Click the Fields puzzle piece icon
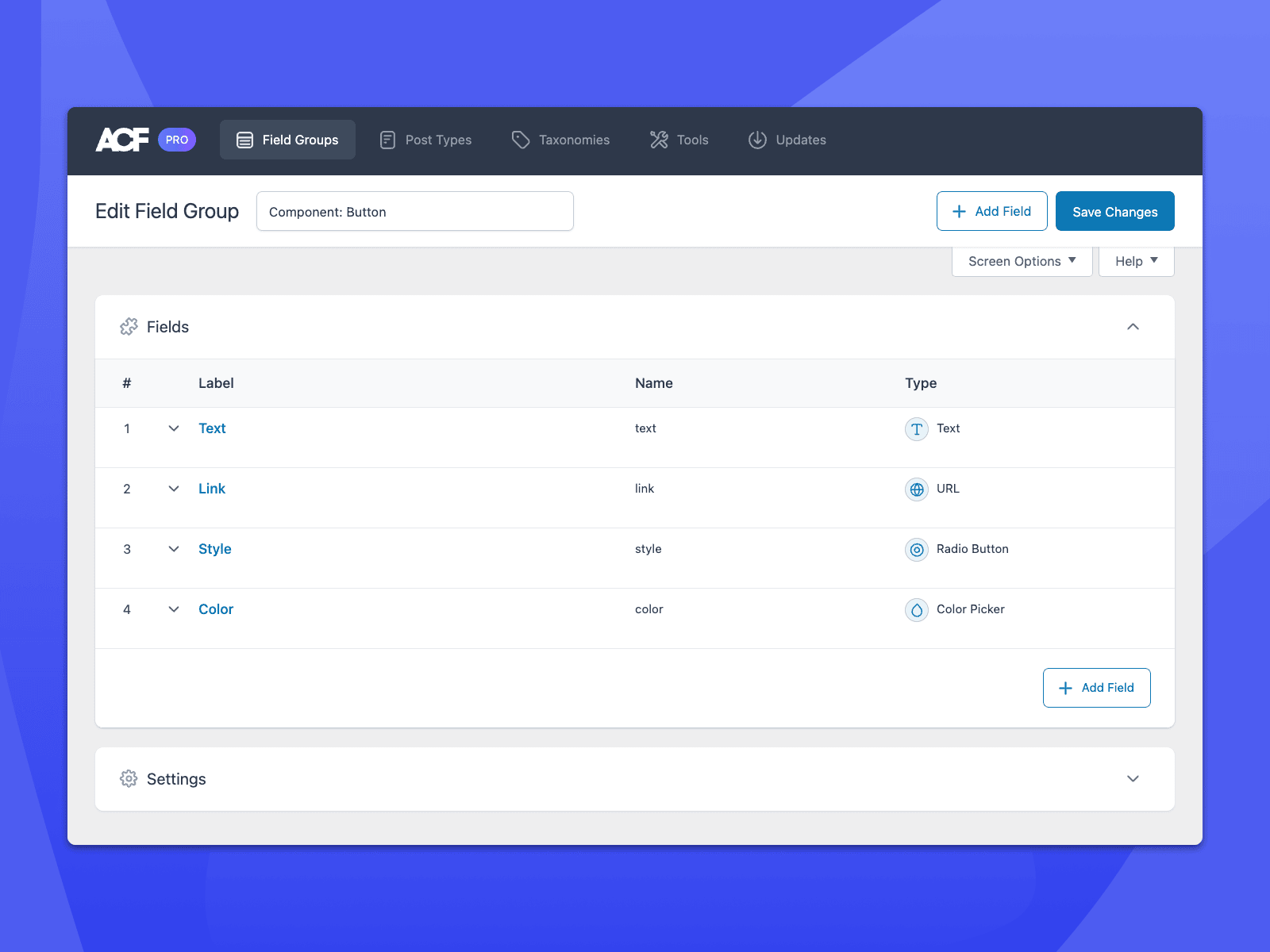This screenshot has width=1270, height=952. (x=129, y=327)
